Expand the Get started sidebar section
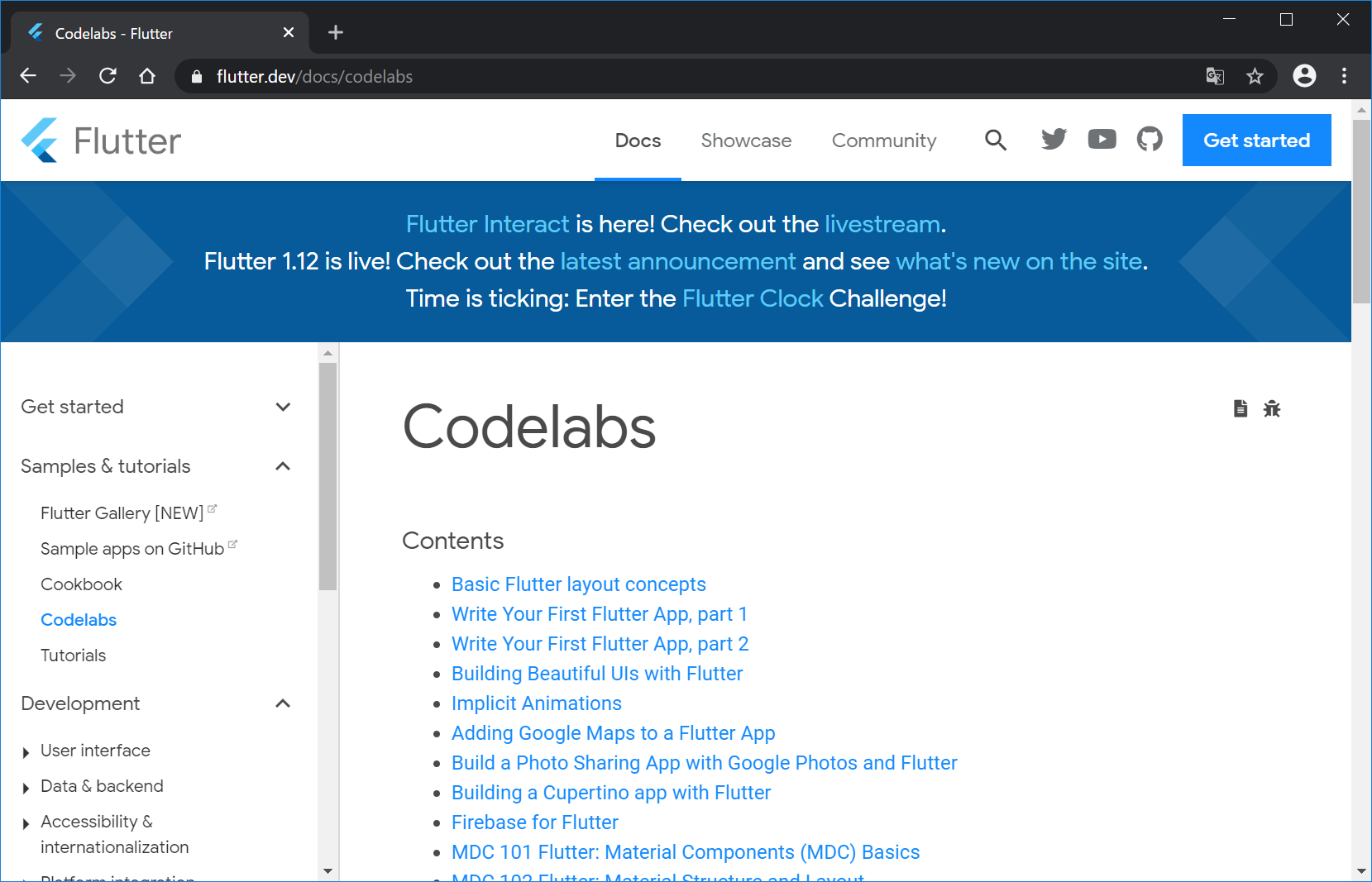 (283, 407)
